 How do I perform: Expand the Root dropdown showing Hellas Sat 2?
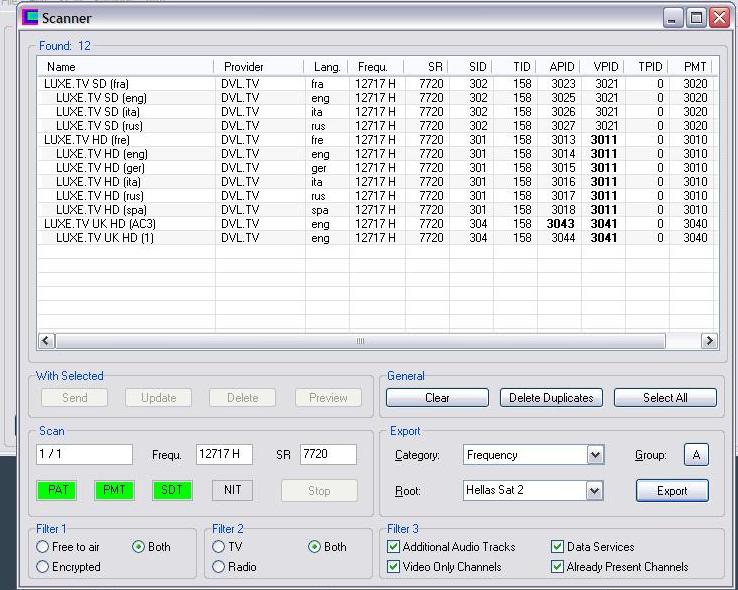595,491
